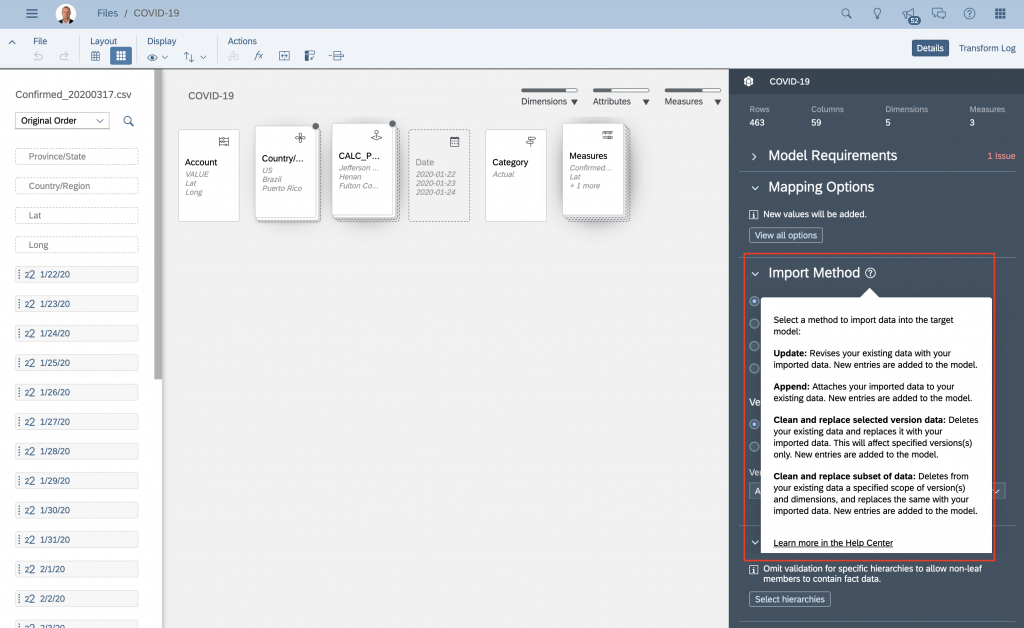Select the 1/22/20 source column
Image resolution: width=1024 pixels, height=628 pixels.
coord(76,274)
